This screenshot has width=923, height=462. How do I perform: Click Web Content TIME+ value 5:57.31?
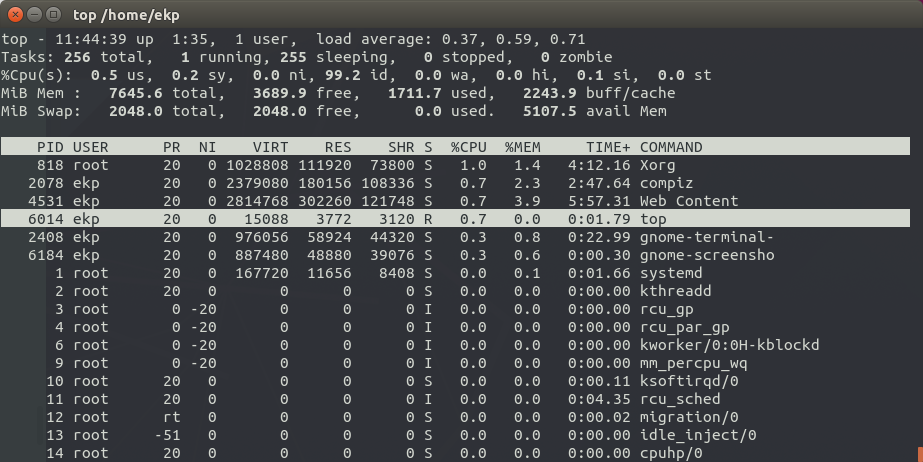click(599, 201)
